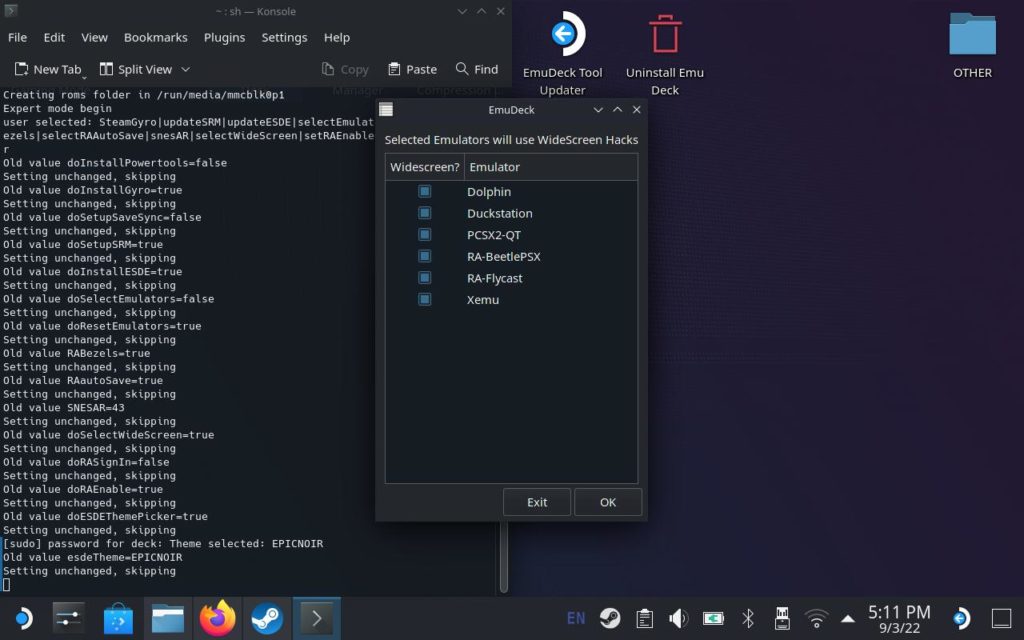The image size is (1024, 640).
Task: Toggle the Xemu widescreen checkbox
Action: tap(424, 299)
